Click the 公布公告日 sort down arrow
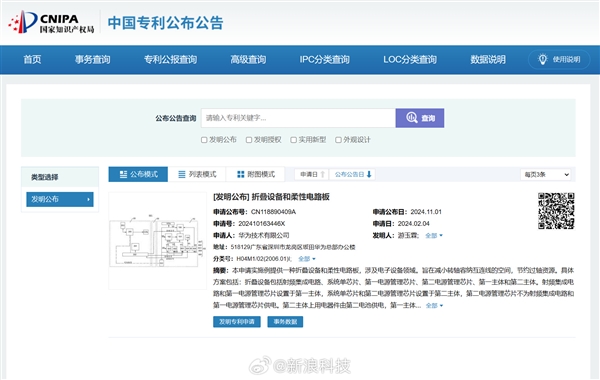The width and height of the screenshot is (600, 380). click(369, 175)
